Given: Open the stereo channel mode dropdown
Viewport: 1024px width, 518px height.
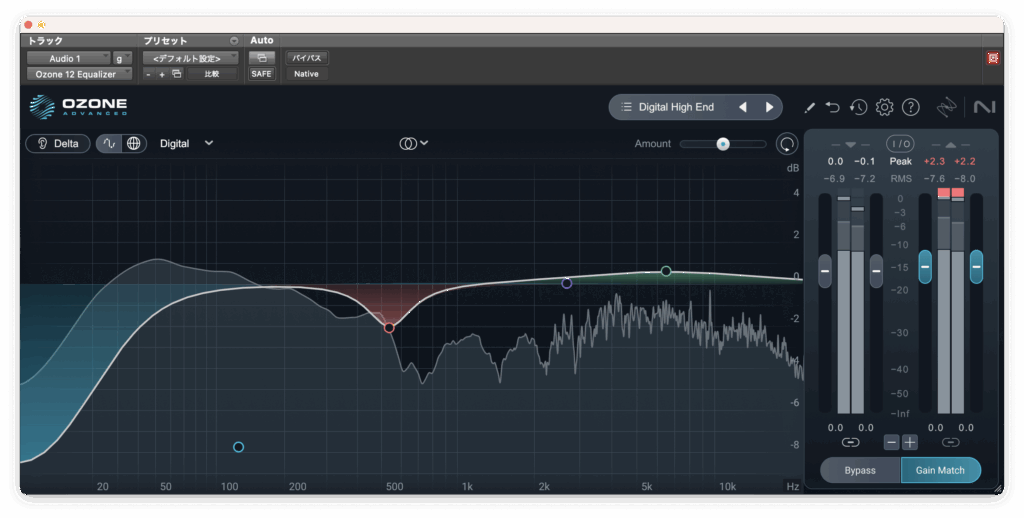Looking at the screenshot, I should pyautogui.click(x=413, y=143).
